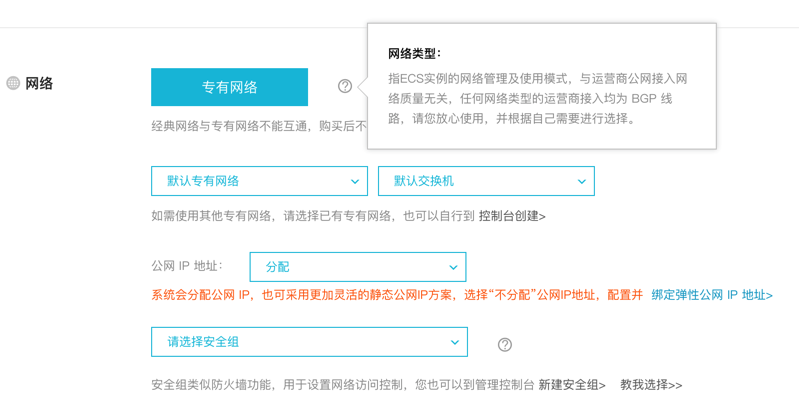This screenshot has height=413, width=799.
Task: Click the help icon beside 请选择安全组
Action: pyautogui.click(x=505, y=344)
